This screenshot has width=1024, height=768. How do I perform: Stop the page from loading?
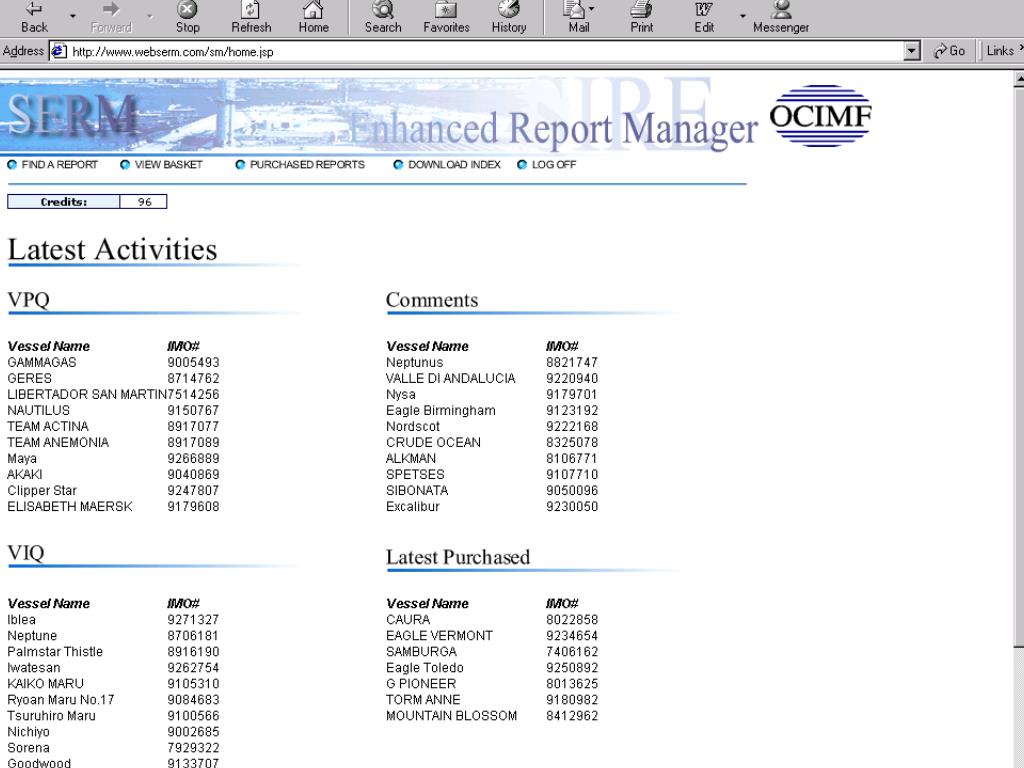pos(187,18)
